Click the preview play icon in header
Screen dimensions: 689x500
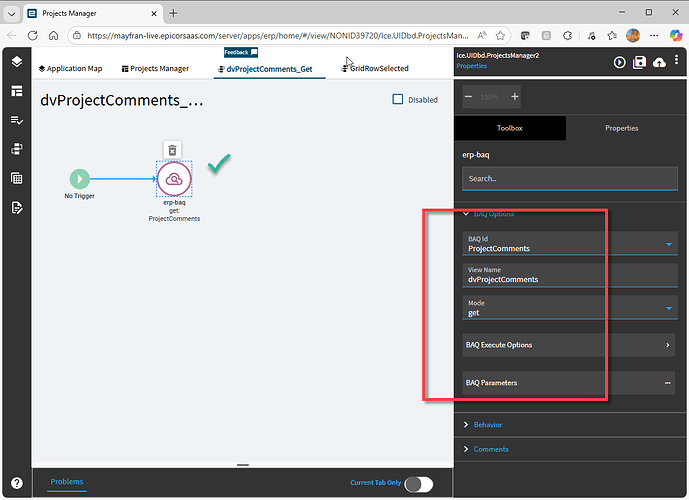click(x=620, y=62)
